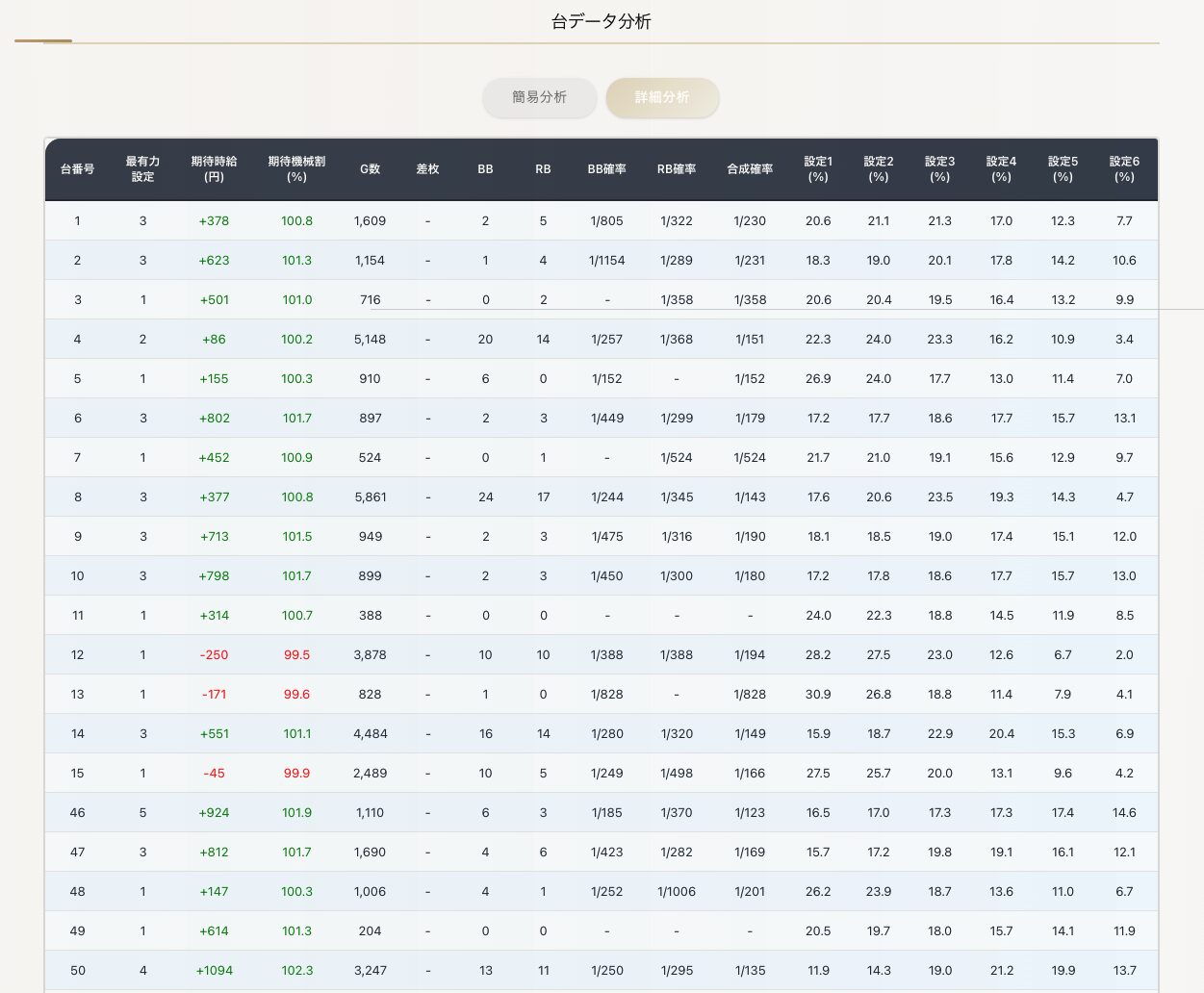Click the 設定1(%) column header
This screenshot has width=1204, height=993.
pos(818,169)
